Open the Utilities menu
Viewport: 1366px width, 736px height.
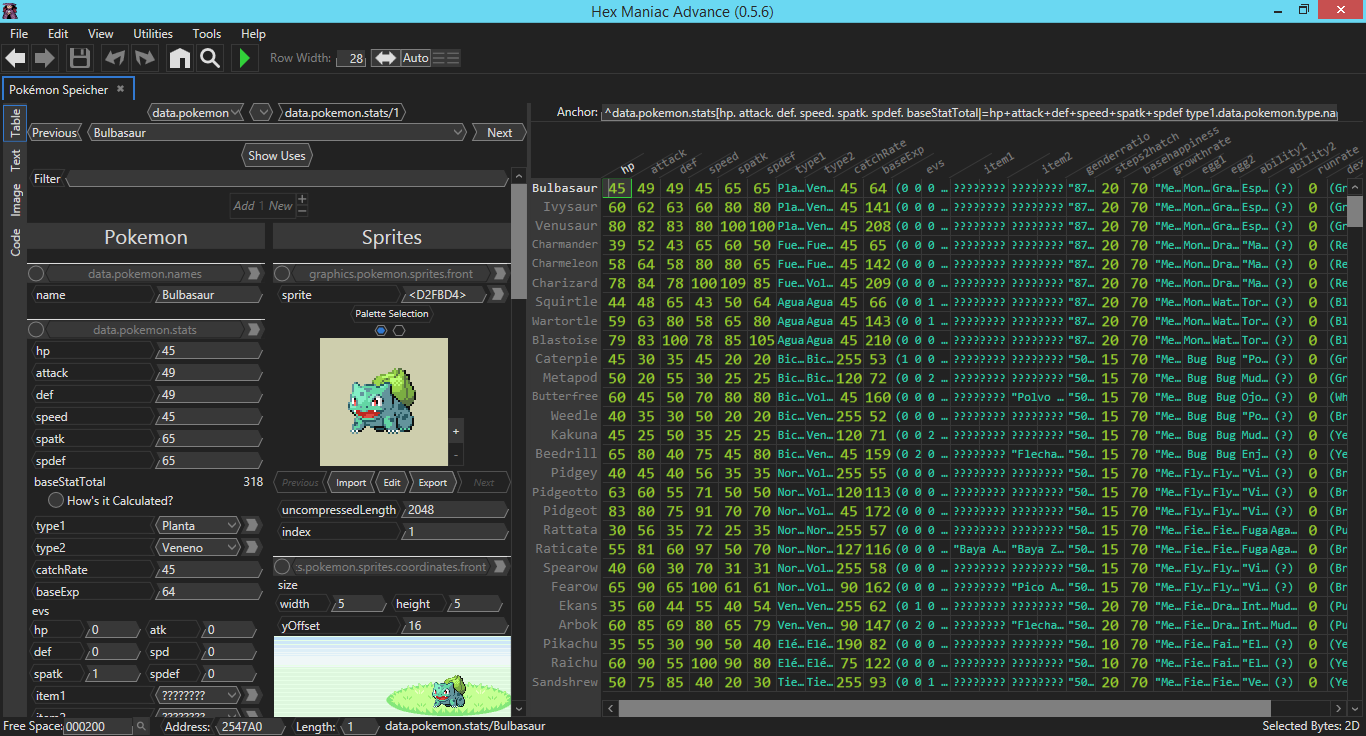click(153, 33)
